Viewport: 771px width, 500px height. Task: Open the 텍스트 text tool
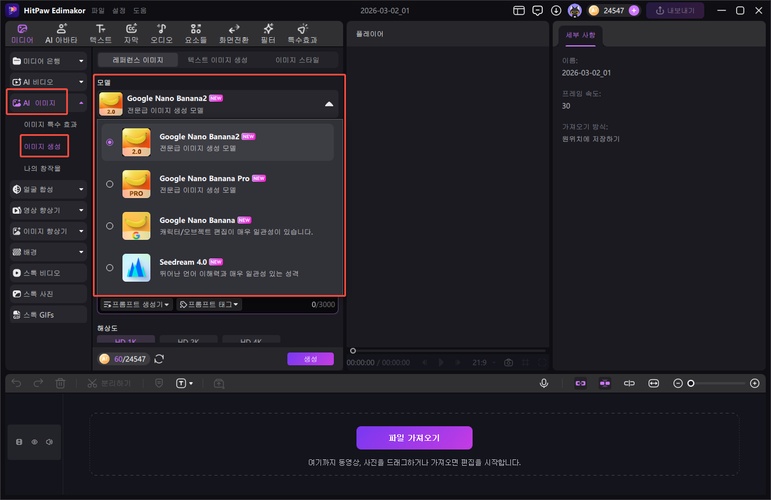coord(100,34)
